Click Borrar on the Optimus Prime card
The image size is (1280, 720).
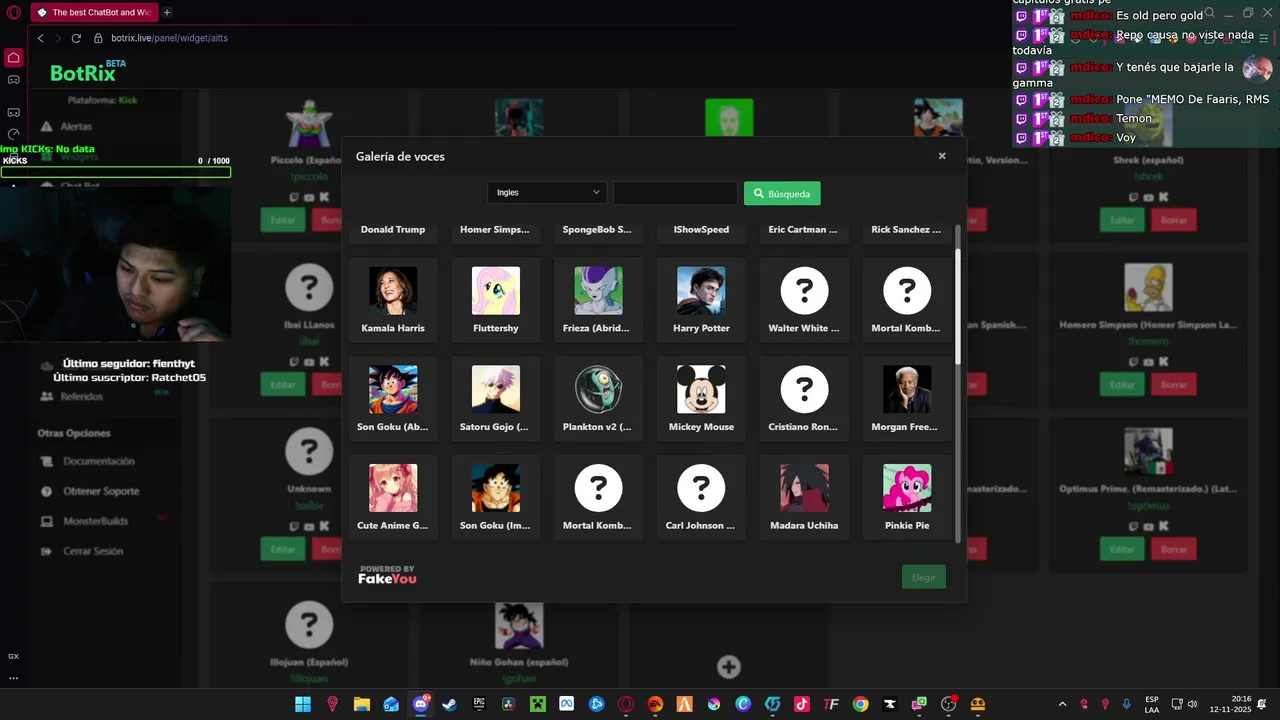point(1174,549)
